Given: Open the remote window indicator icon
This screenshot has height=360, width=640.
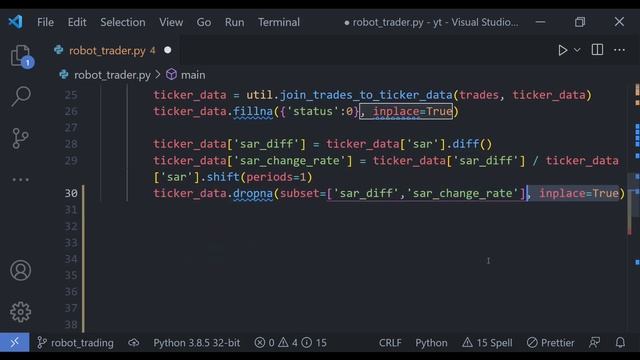Looking at the screenshot, I should (x=15, y=342).
